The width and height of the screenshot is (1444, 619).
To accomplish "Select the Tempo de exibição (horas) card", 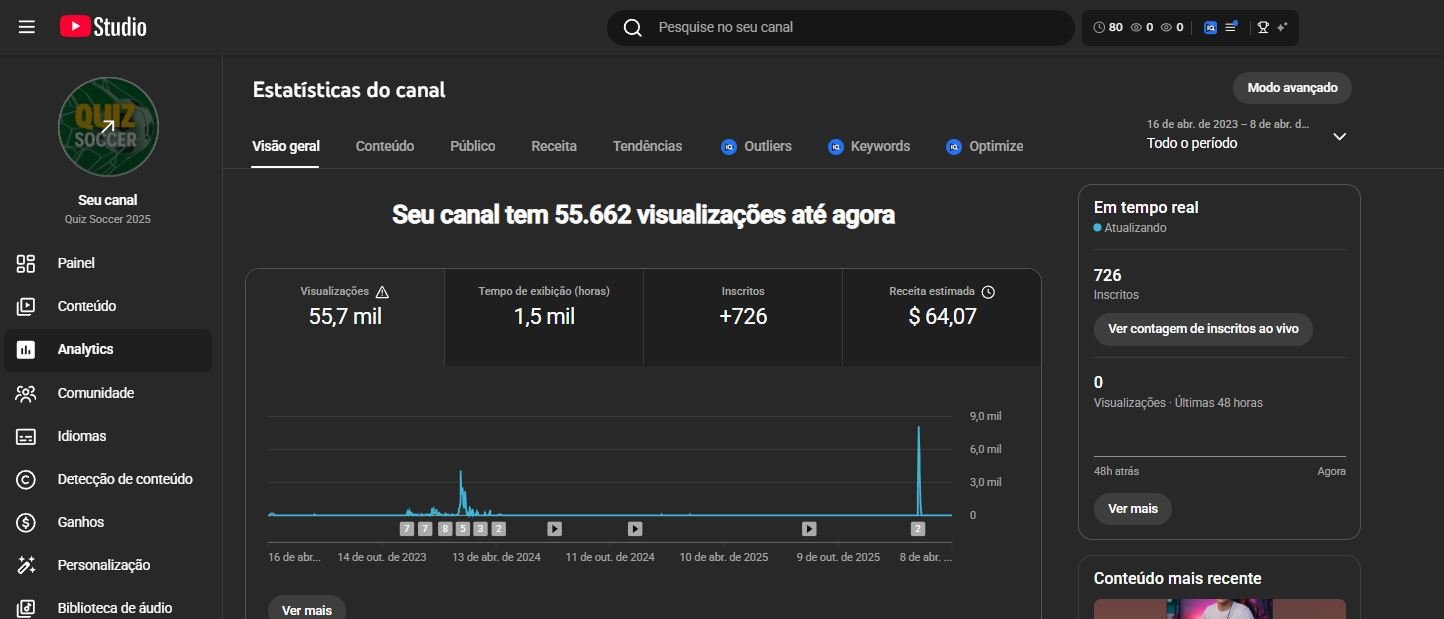I will pyautogui.click(x=544, y=317).
